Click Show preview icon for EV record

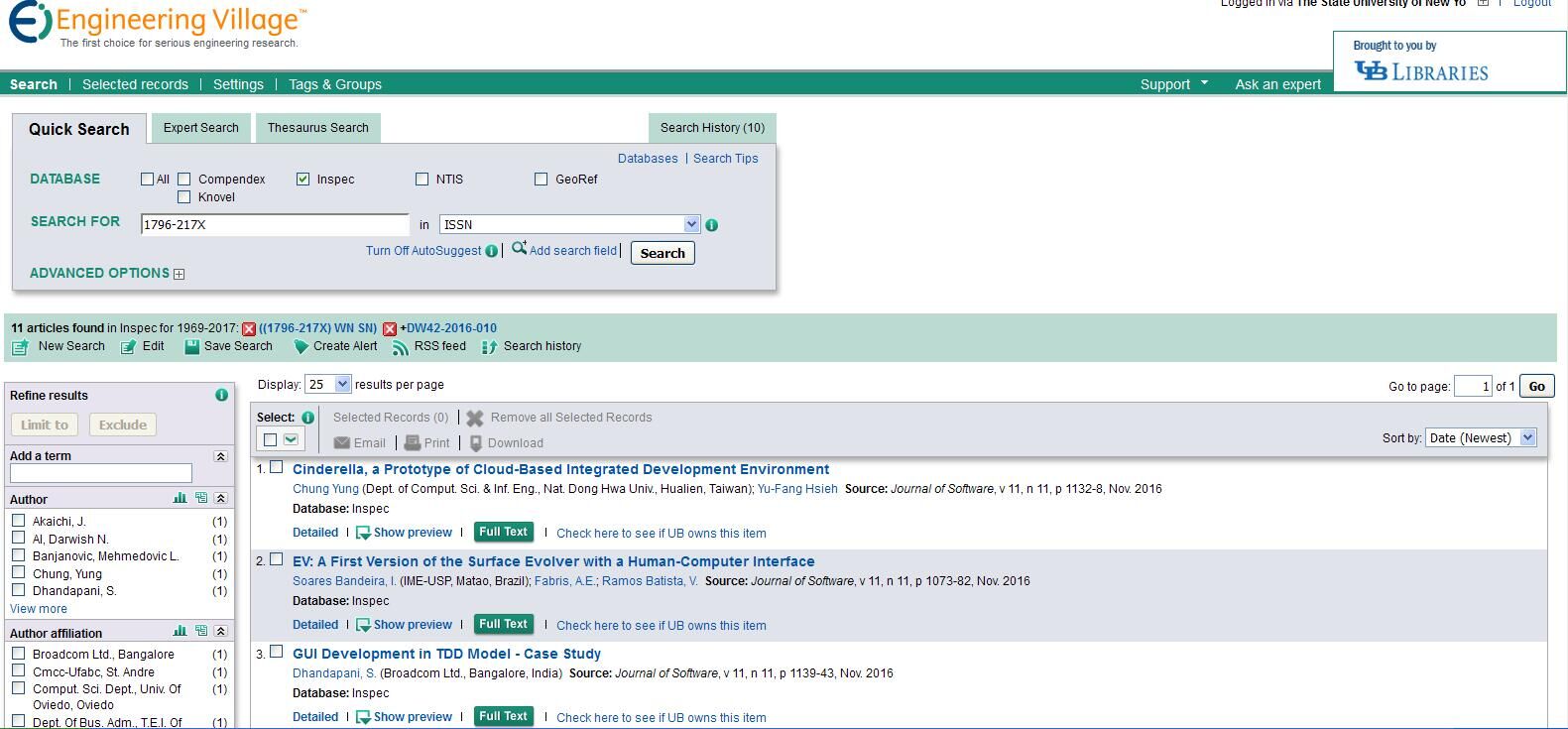pyautogui.click(x=363, y=626)
